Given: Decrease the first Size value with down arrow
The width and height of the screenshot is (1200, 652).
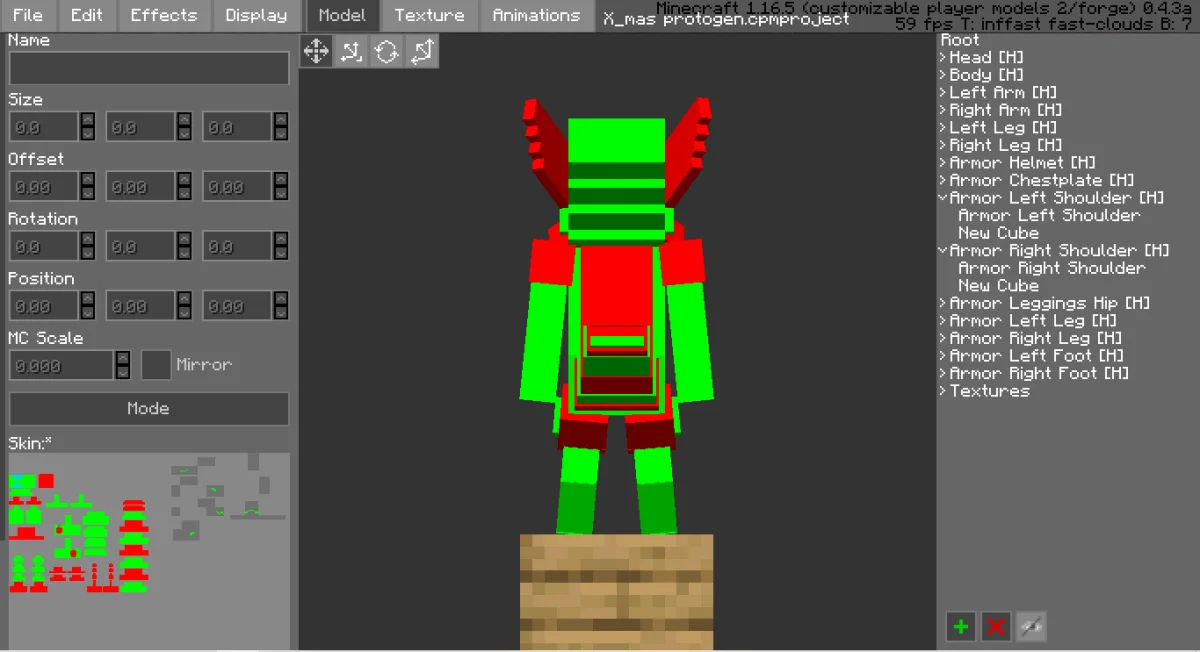Looking at the screenshot, I should tap(88, 133).
